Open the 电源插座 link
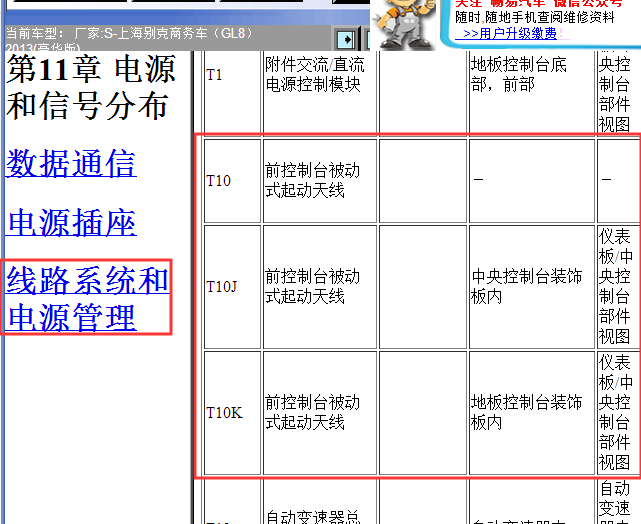This screenshot has width=641, height=524. point(71,223)
